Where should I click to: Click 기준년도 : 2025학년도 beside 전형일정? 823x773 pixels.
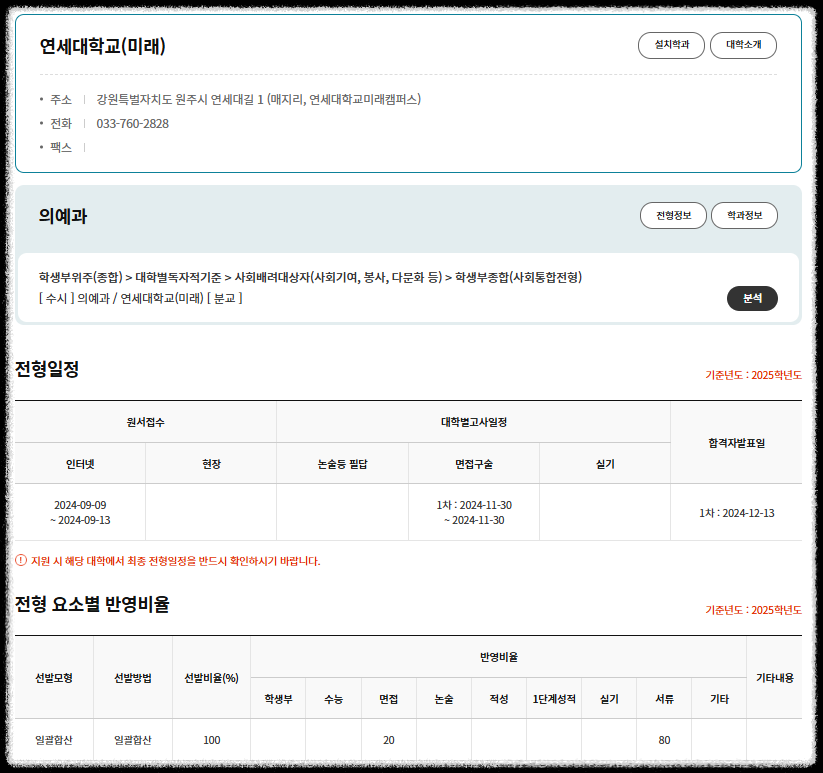(x=753, y=375)
